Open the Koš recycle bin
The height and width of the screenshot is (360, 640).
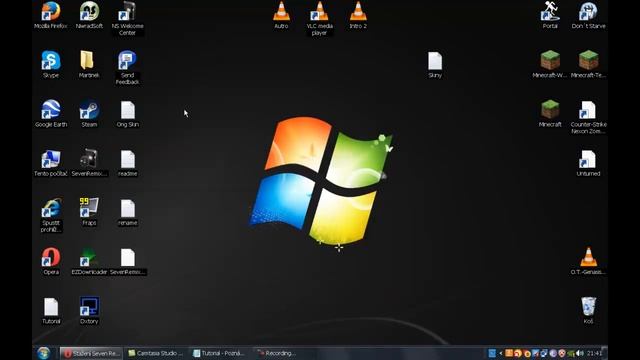click(x=588, y=310)
